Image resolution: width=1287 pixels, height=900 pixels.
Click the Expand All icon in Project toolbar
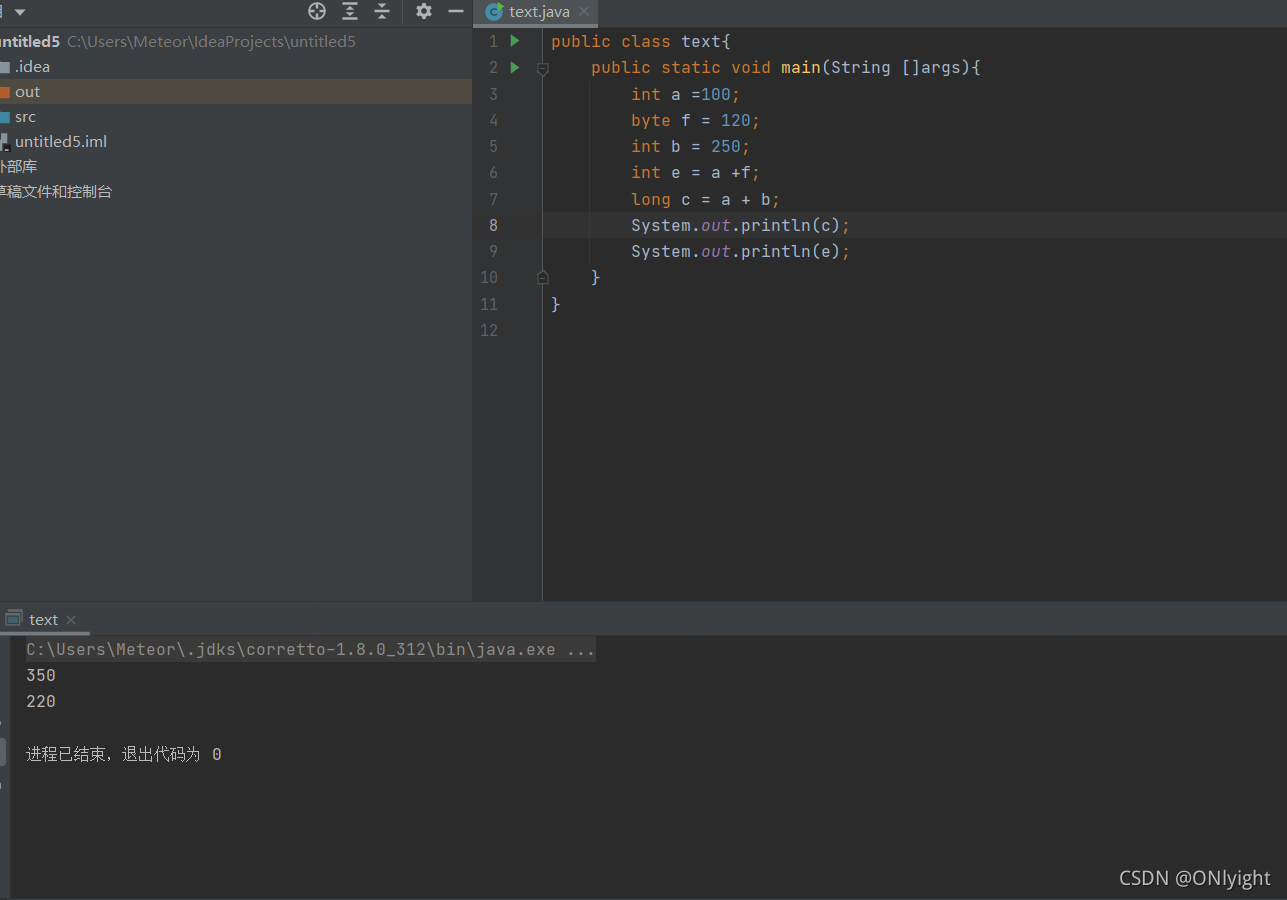point(349,11)
